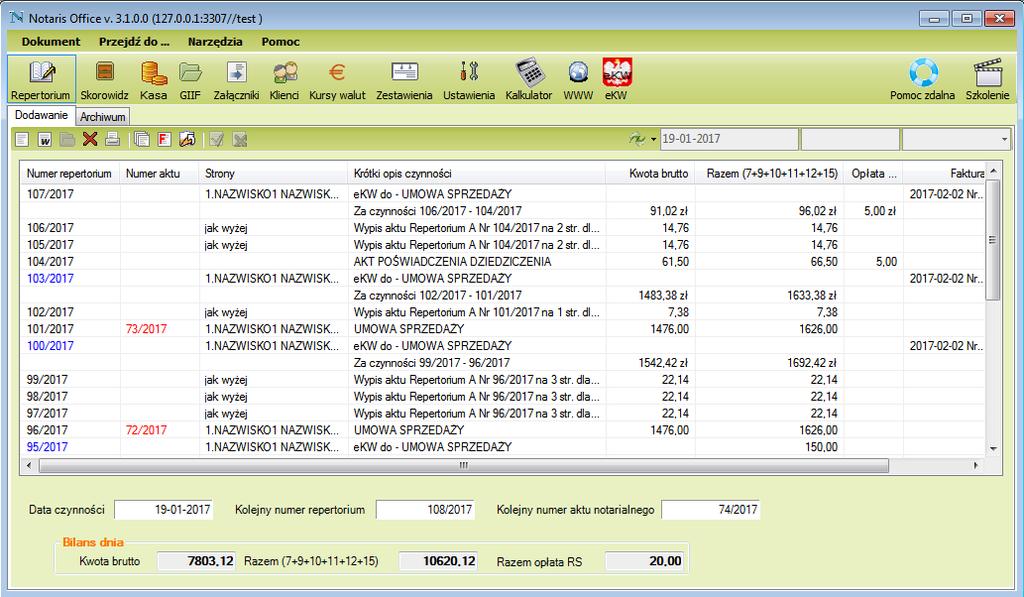Click the new blank document toolbar icon
This screenshot has width=1024, height=597.
(x=22, y=139)
